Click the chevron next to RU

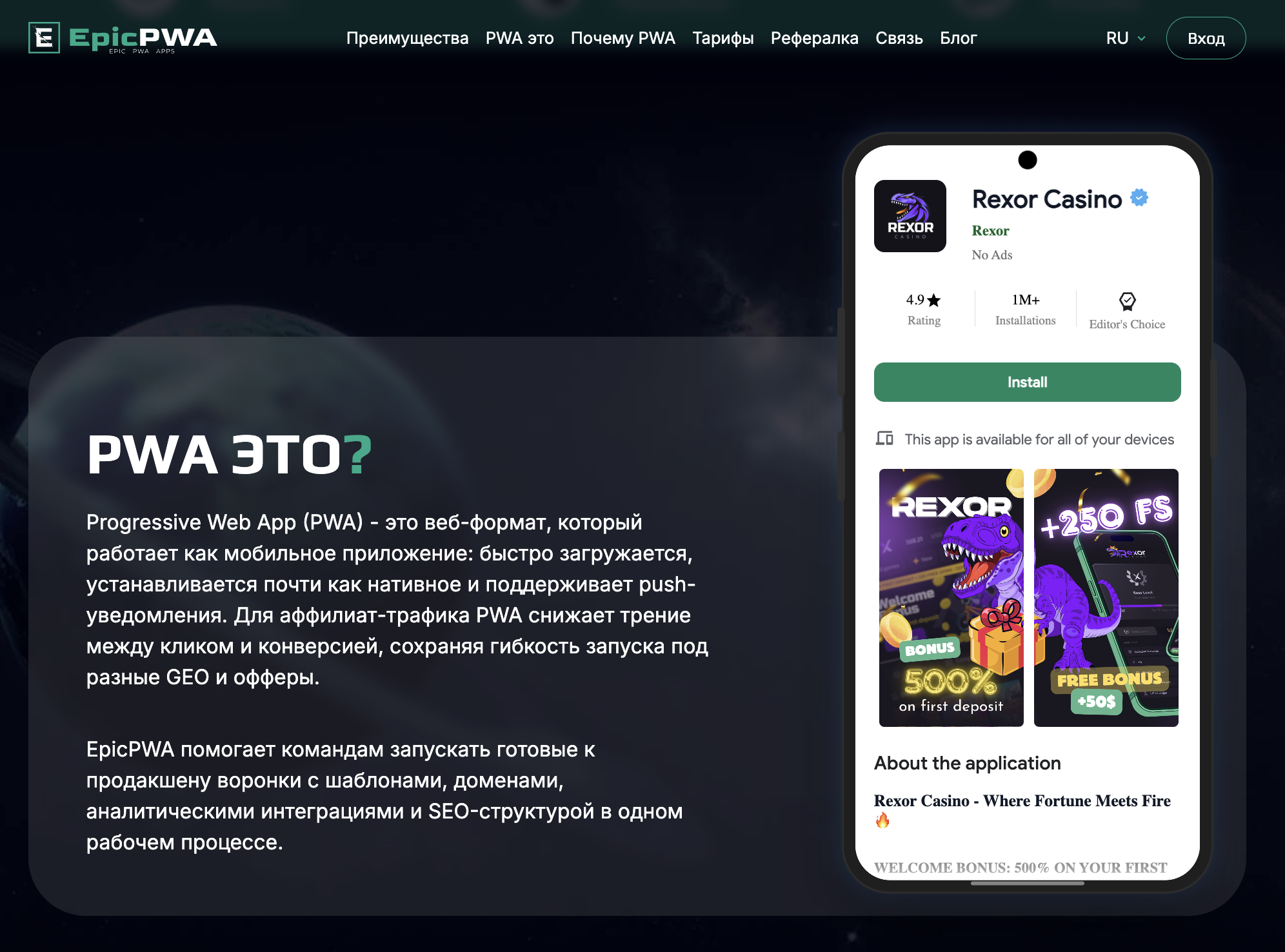1141,39
